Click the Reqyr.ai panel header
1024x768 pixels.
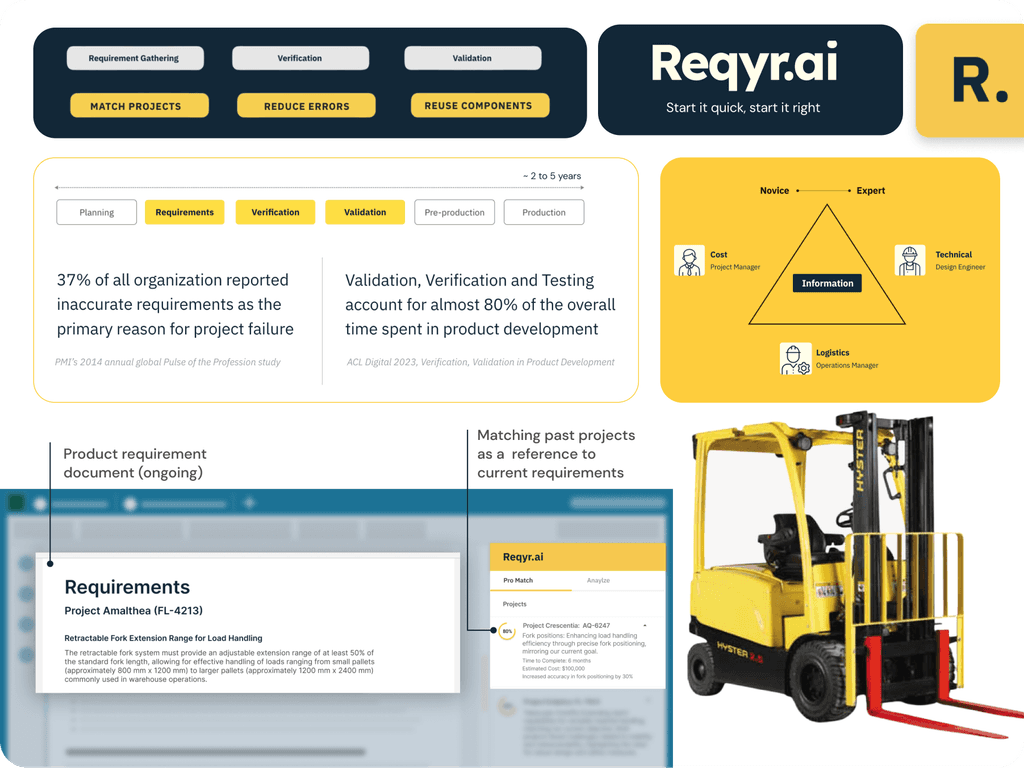577,557
